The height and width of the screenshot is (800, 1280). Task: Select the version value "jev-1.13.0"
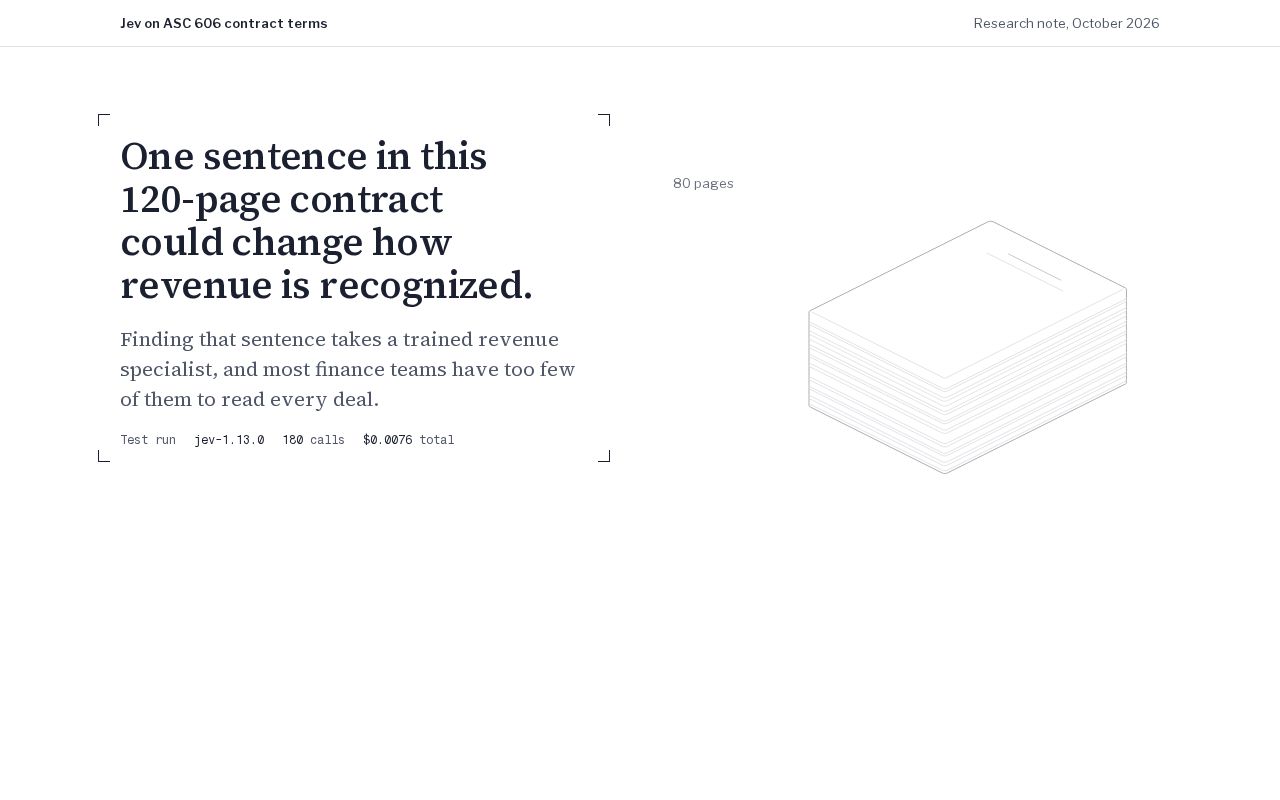[229, 440]
